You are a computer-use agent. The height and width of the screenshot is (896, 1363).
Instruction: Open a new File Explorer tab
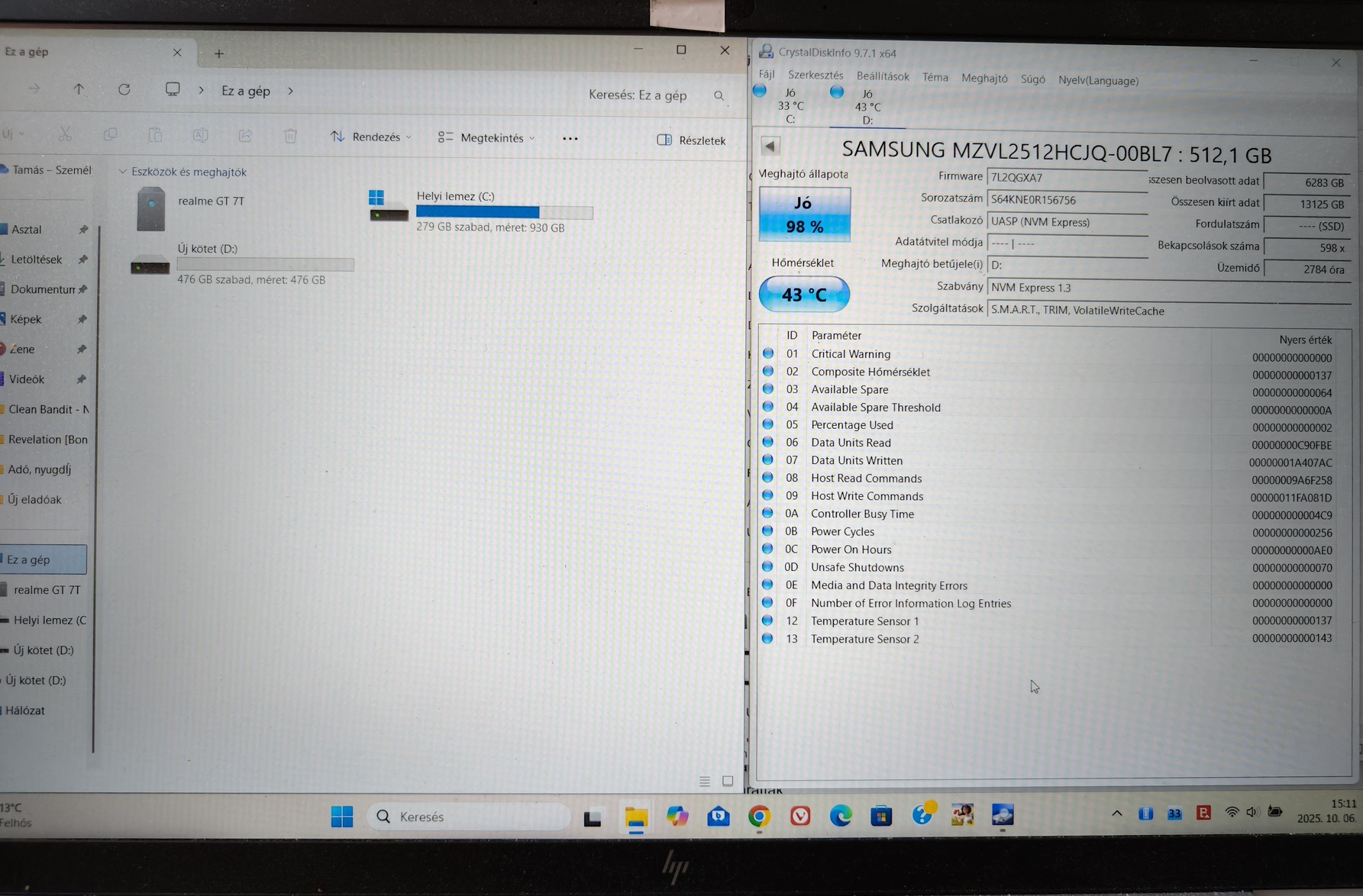click(x=219, y=53)
